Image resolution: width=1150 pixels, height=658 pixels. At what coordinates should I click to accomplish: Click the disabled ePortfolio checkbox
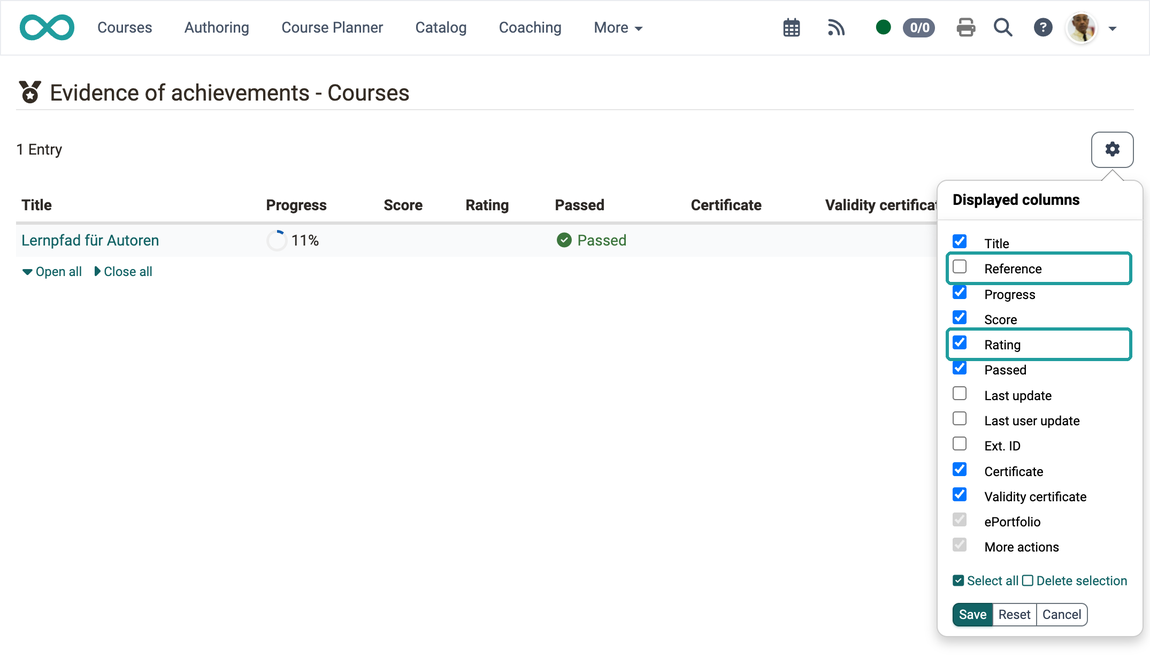(x=959, y=520)
